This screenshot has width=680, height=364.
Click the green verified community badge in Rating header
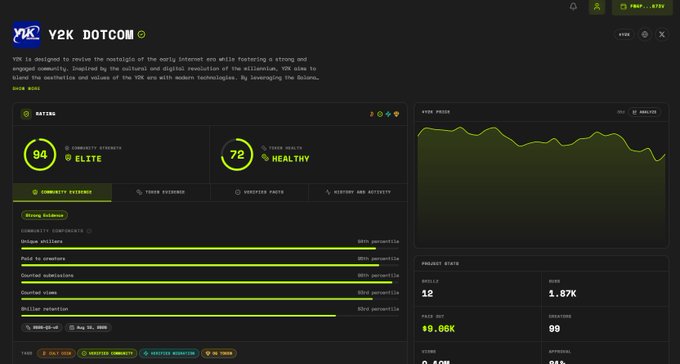[x=380, y=114]
